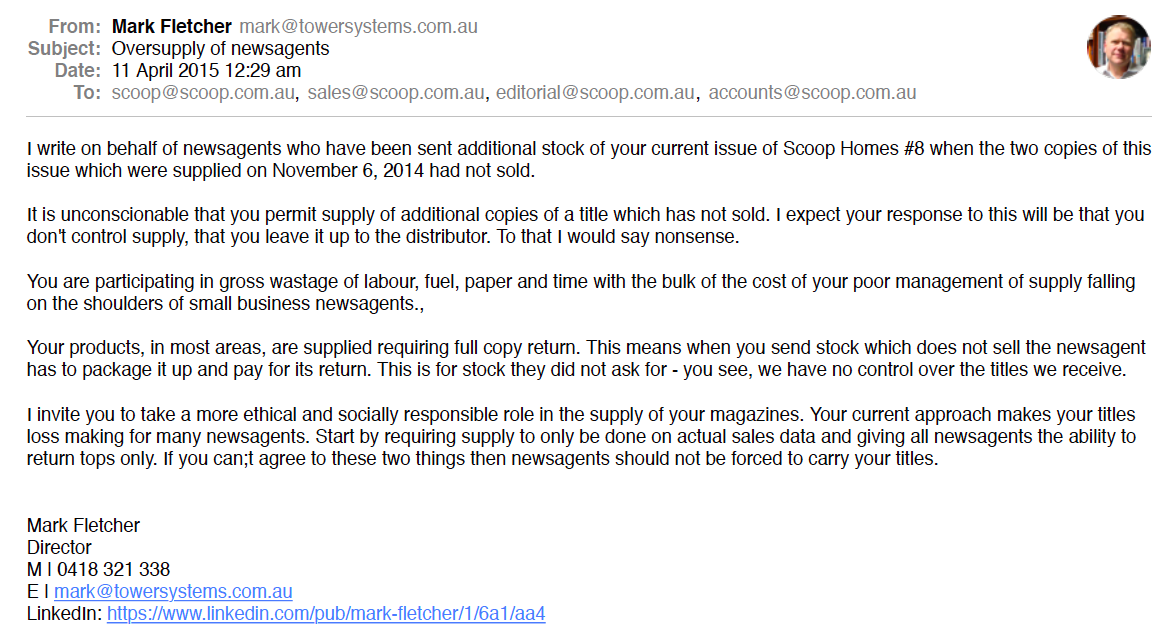The width and height of the screenshot is (1174, 636).
Task: Click the To: header label
Action: (x=87, y=93)
